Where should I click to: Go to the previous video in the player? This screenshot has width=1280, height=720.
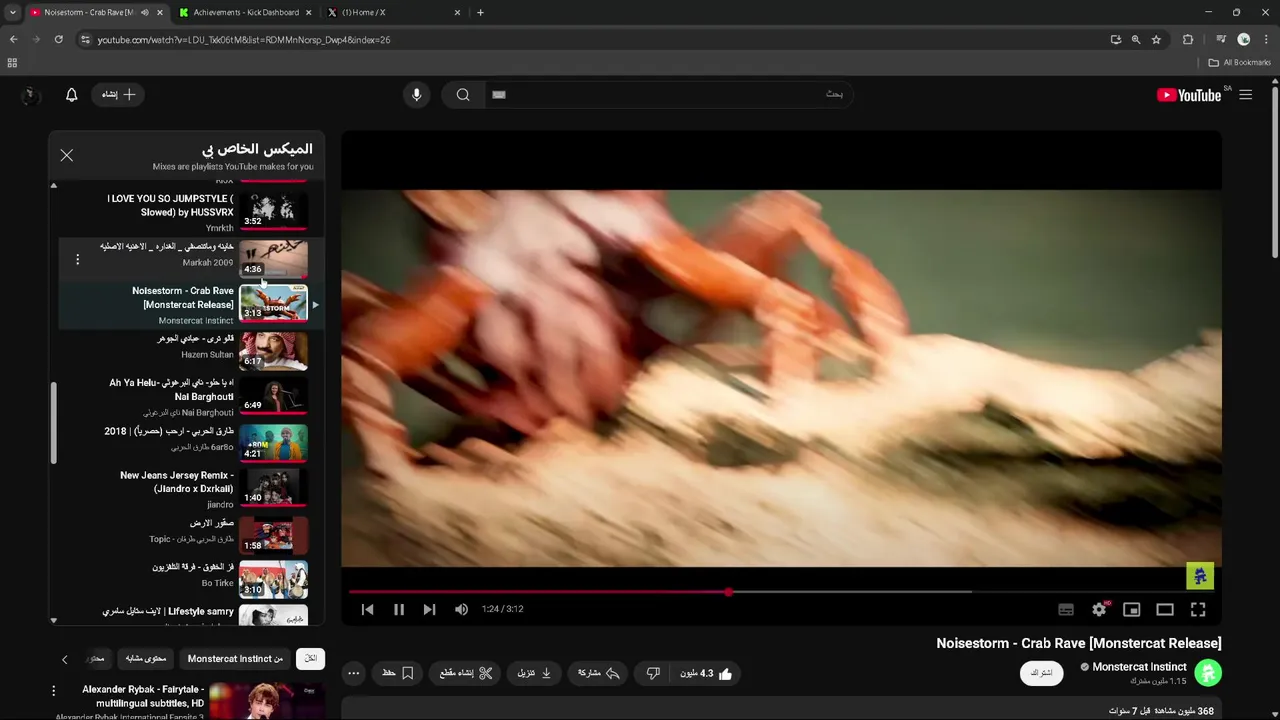367,609
